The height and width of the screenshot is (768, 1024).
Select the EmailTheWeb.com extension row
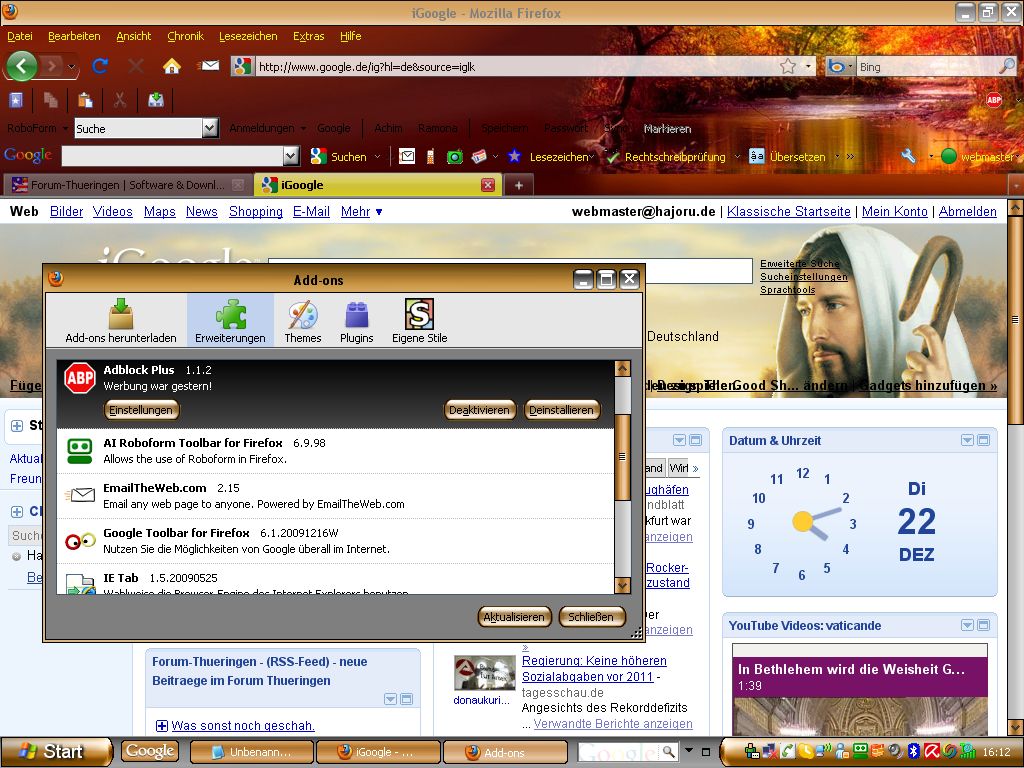click(335, 496)
